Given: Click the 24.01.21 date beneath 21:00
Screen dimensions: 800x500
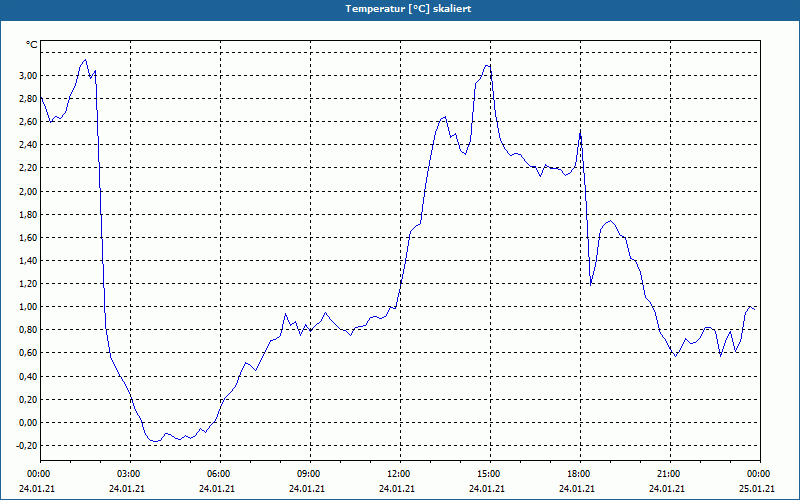Looking at the screenshot, I should [x=667, y=488].
